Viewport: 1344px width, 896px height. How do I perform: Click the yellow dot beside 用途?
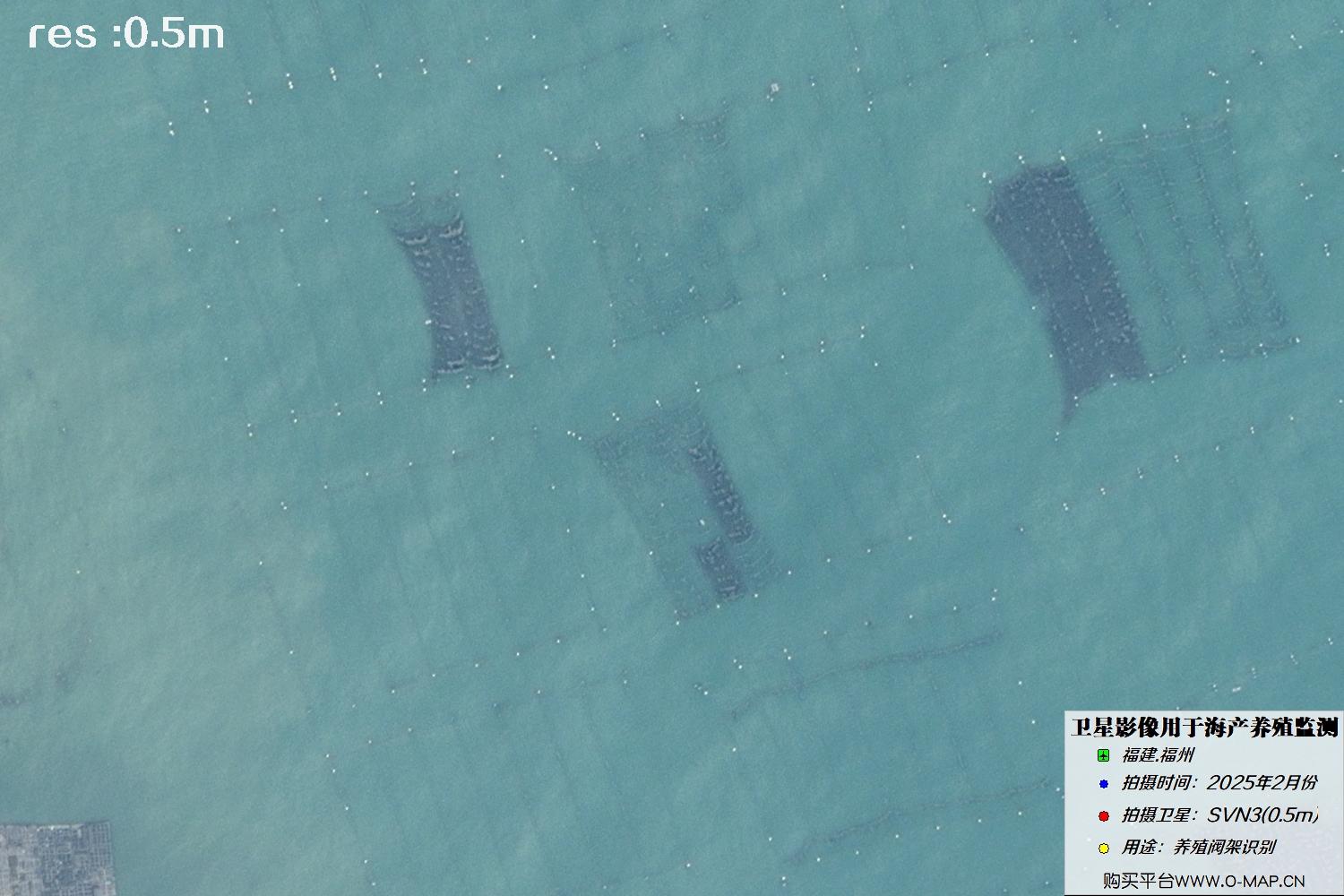point(1103,848)
